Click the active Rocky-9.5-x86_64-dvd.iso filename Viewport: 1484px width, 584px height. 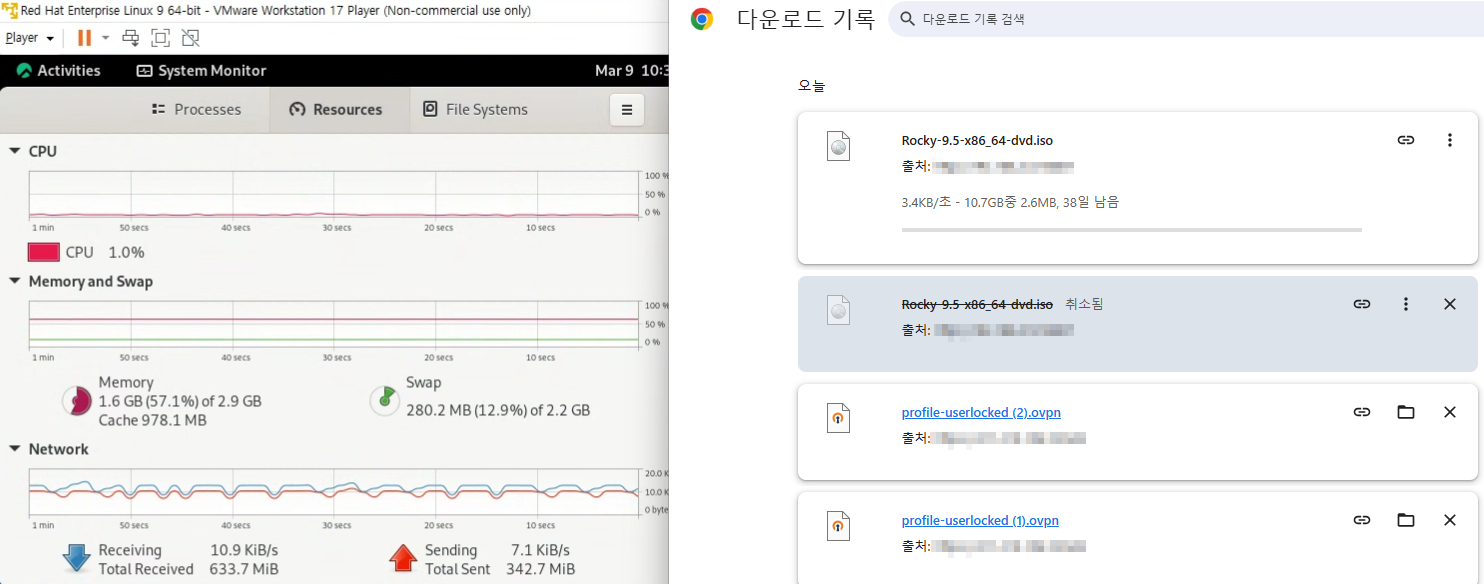click(x=977, y=140)
